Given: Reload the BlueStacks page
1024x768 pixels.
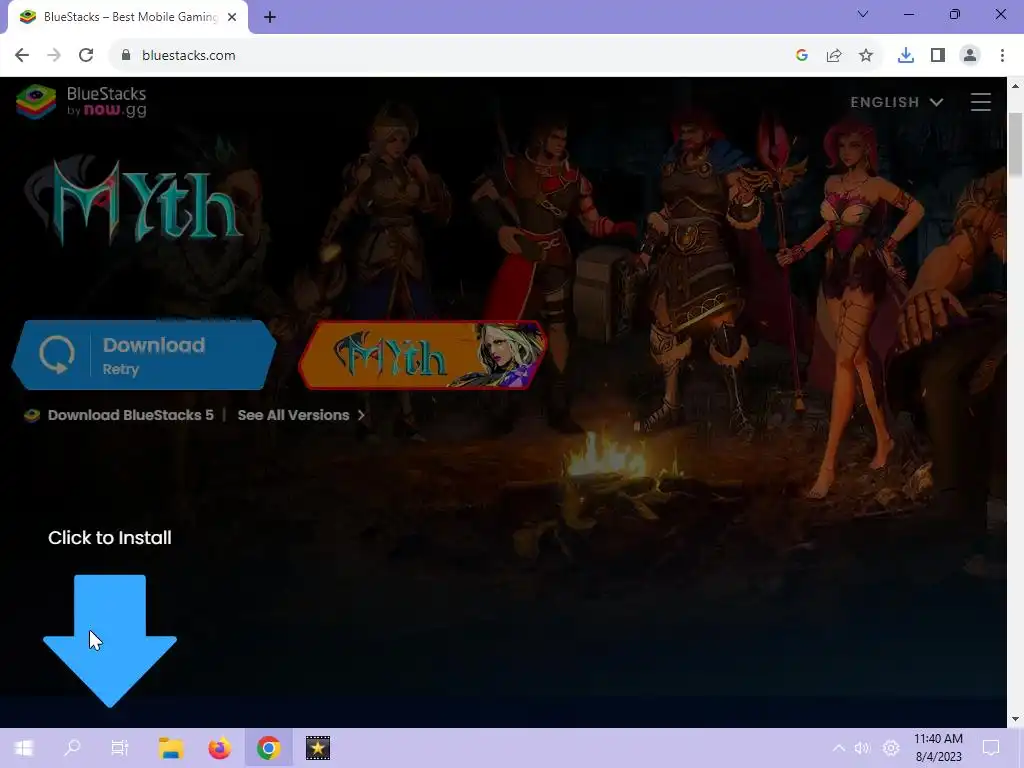Looking at the screenshot, I should pyautogui.click(x=86, y=56).
